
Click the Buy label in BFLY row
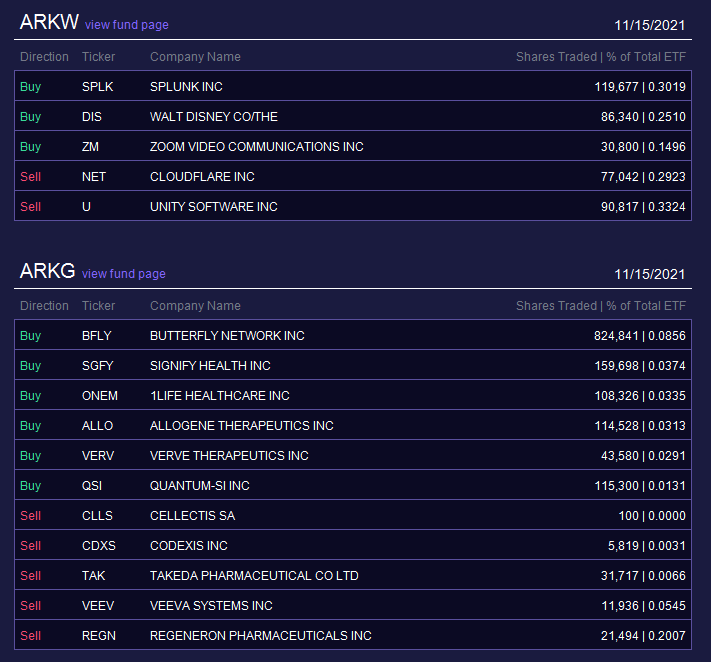[30, 336]
